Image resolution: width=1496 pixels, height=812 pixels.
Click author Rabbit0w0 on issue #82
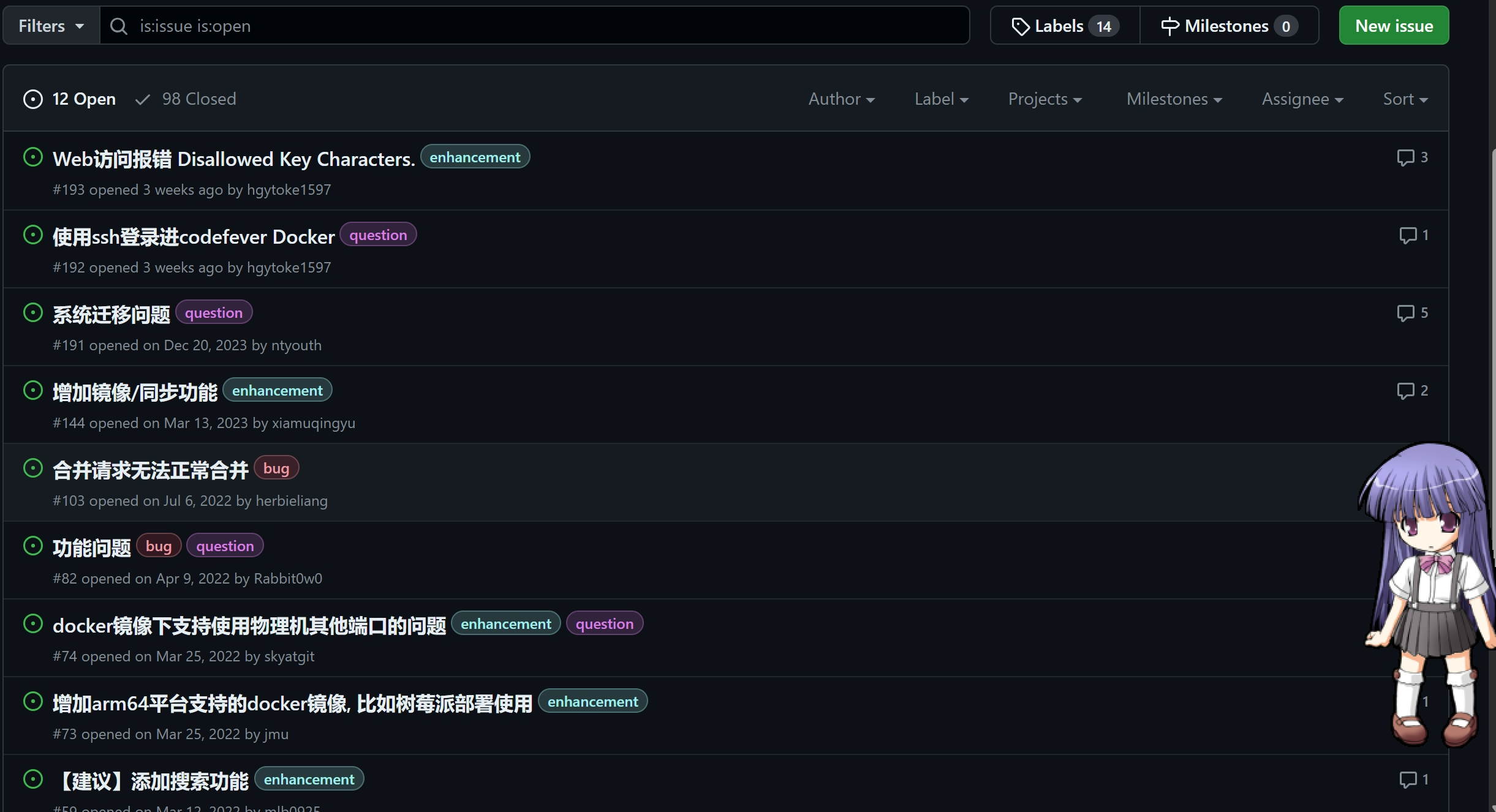(x=288, y=579)
